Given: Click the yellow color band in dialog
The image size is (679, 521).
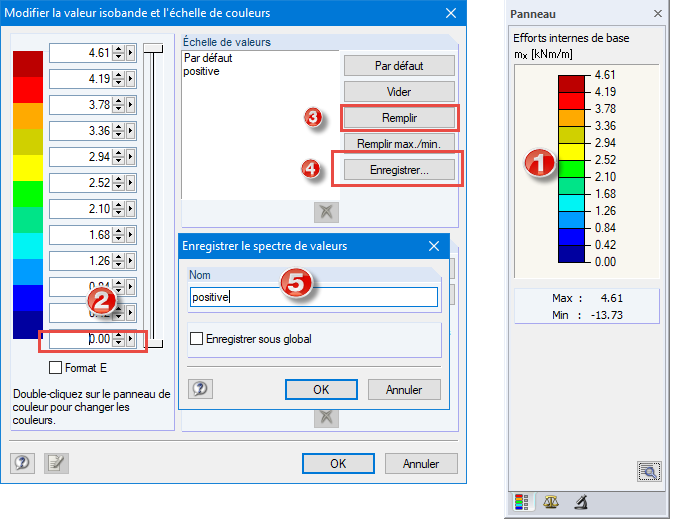Looking at the screenshot, I should tap(28, 168).
